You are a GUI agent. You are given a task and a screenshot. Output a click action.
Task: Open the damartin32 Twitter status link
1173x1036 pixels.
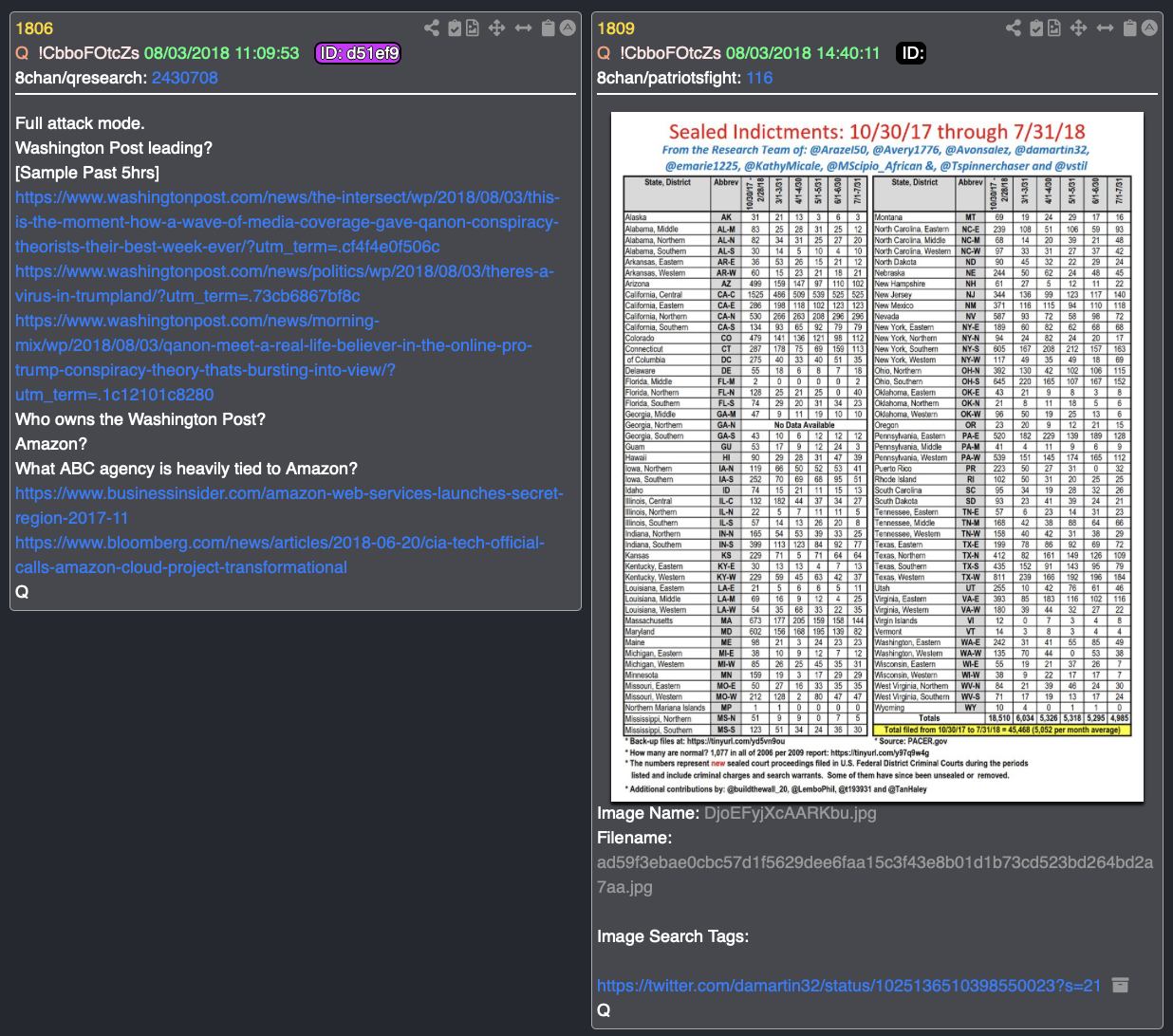tap(849, 986)
